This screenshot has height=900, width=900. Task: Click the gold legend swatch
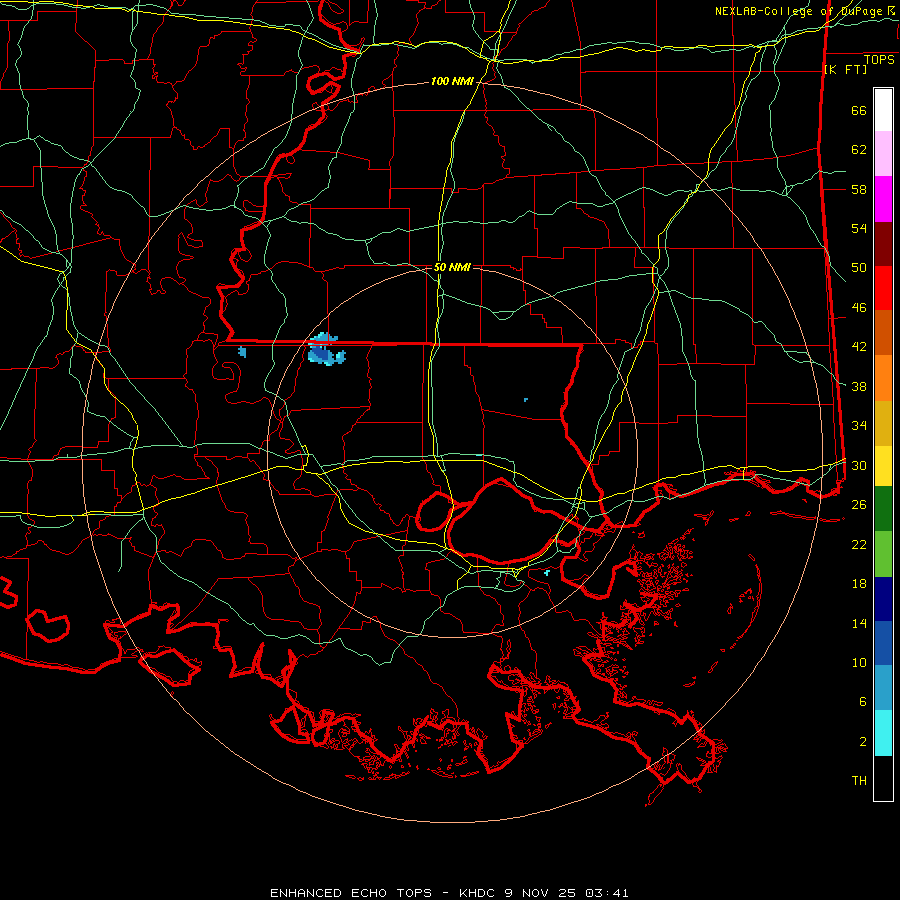[883, 424]
